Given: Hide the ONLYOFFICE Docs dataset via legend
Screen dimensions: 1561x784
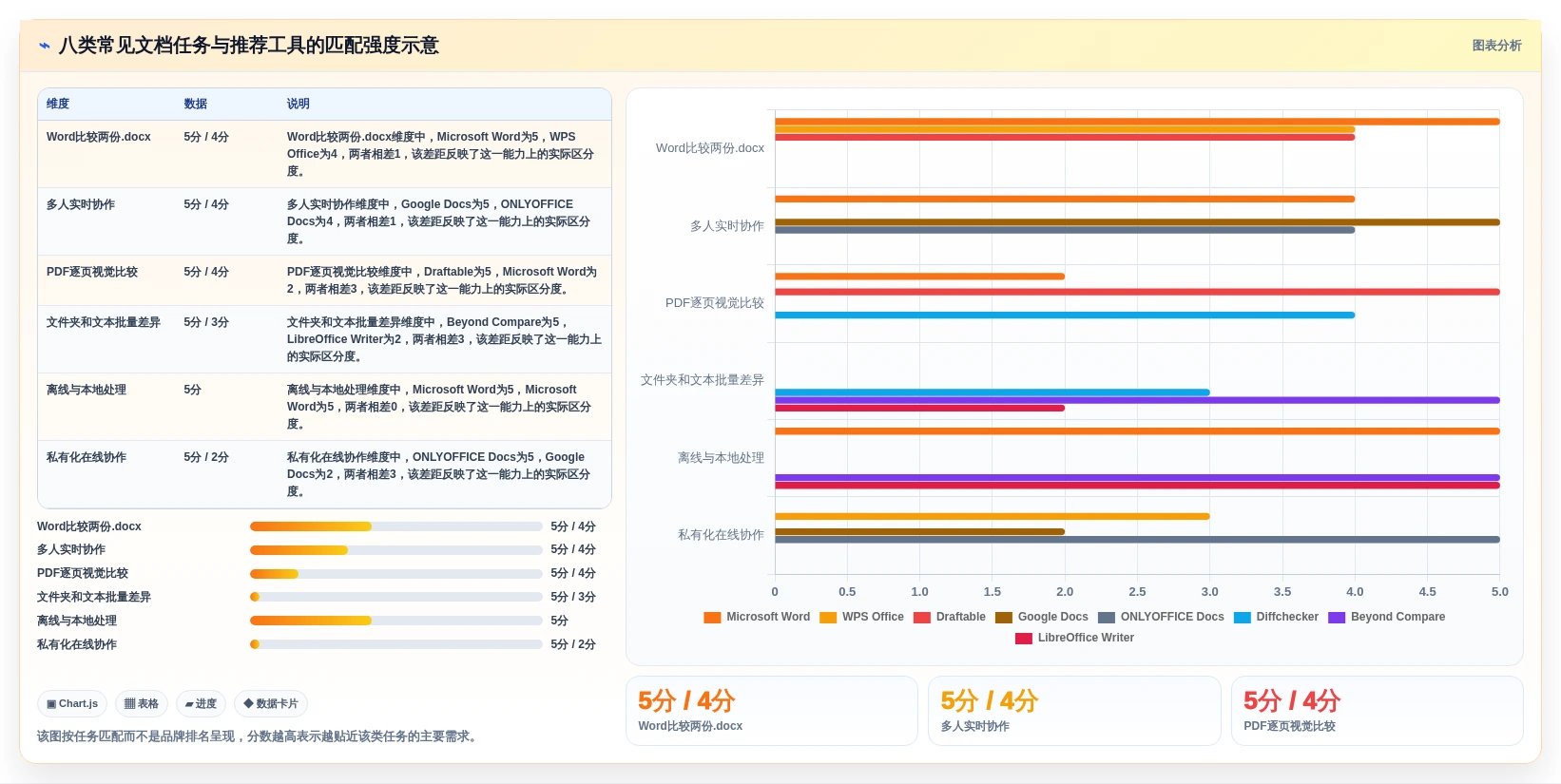Looking at the screenshot, I should coord(1162,617).
